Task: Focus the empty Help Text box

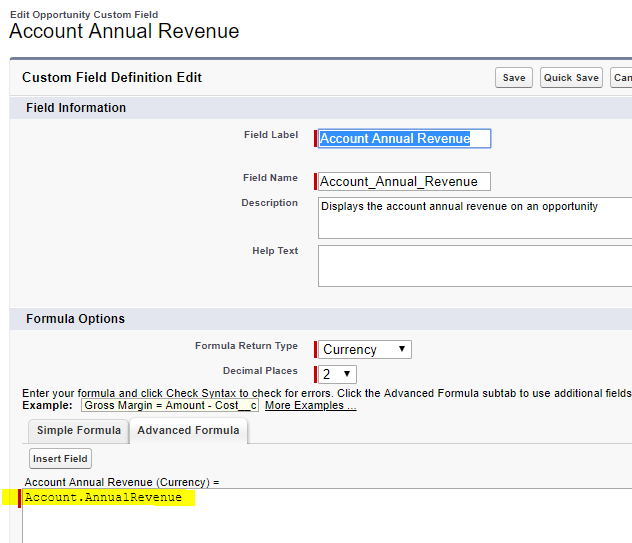Action: tap(475, 266)
